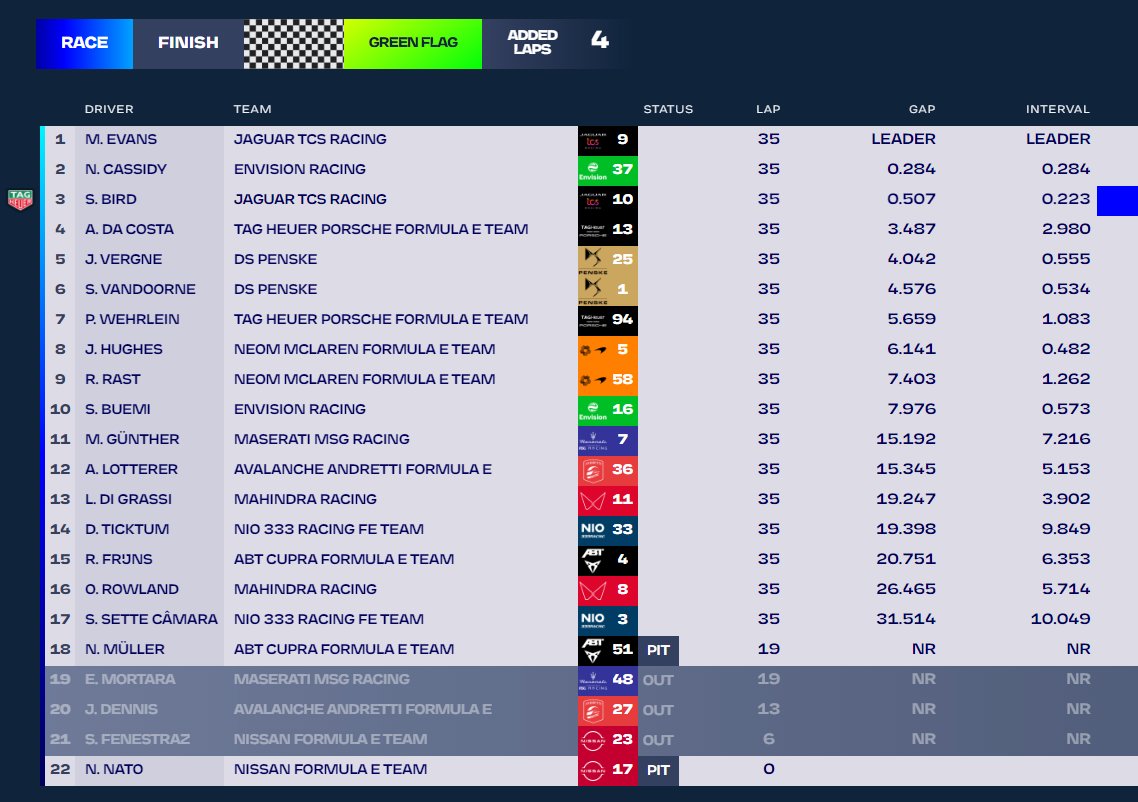This screenshot has height=802, width=1138.
Task: Select driver M. Evans
Action: point(120,139)
